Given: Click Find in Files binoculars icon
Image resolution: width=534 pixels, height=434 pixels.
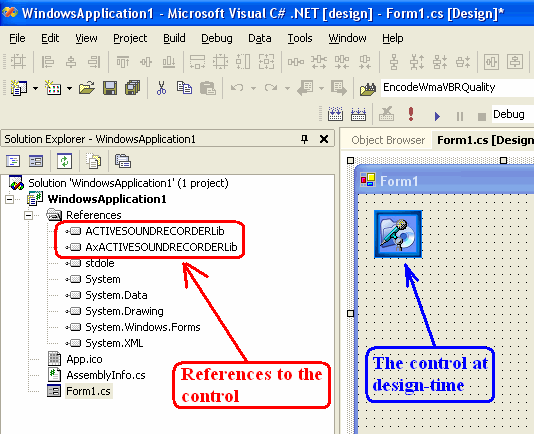Looking at the screenshot, I should tap(368, 89).
